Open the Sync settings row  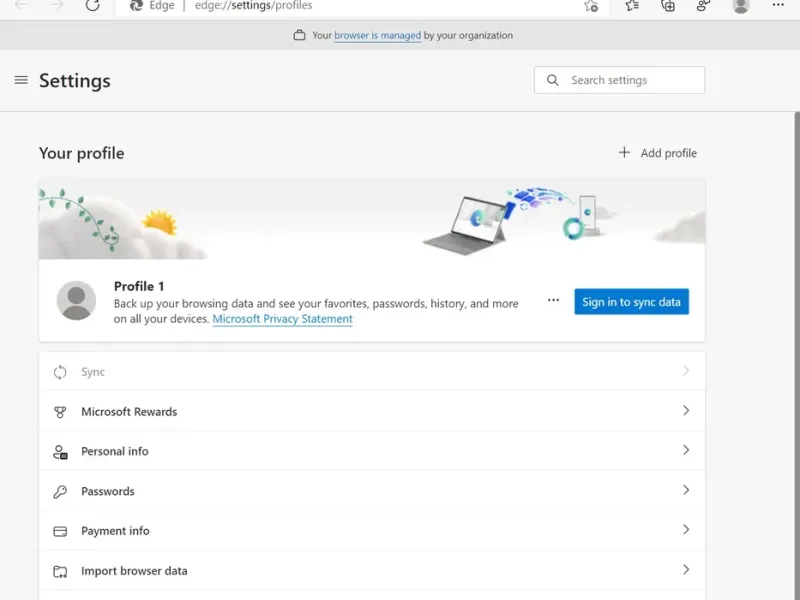pyautogui.click(x=372, y=371)
